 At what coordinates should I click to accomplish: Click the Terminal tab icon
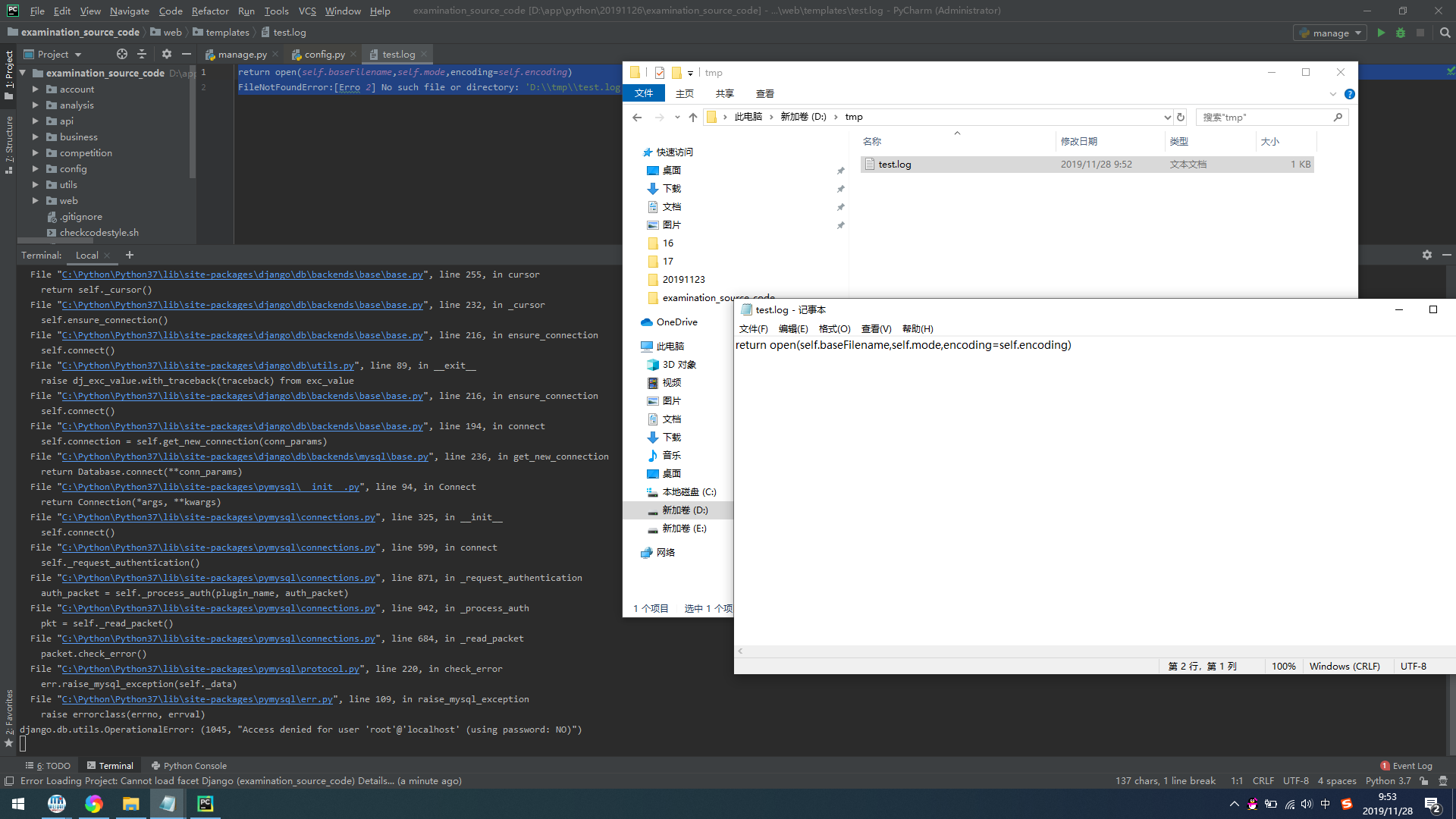click(91, 765)
